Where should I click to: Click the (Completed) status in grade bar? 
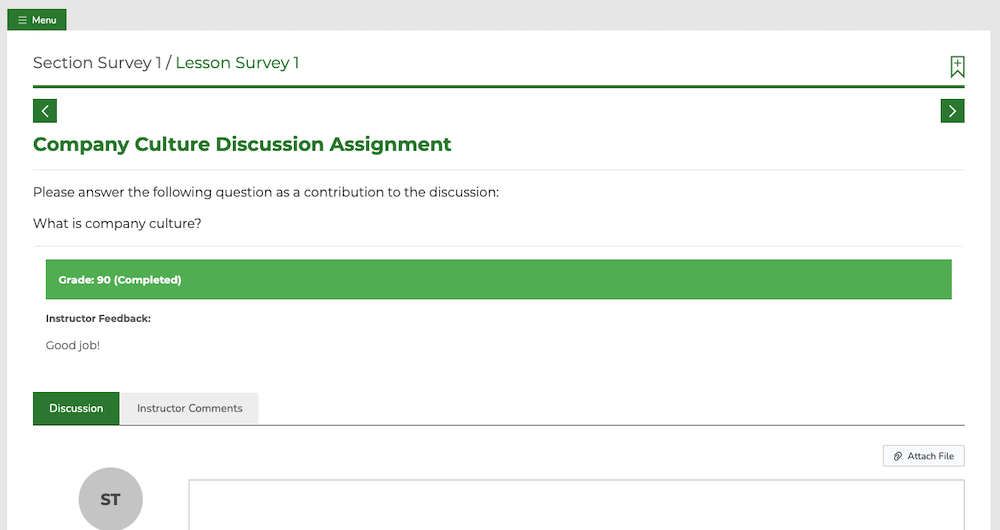click(147, 279)
